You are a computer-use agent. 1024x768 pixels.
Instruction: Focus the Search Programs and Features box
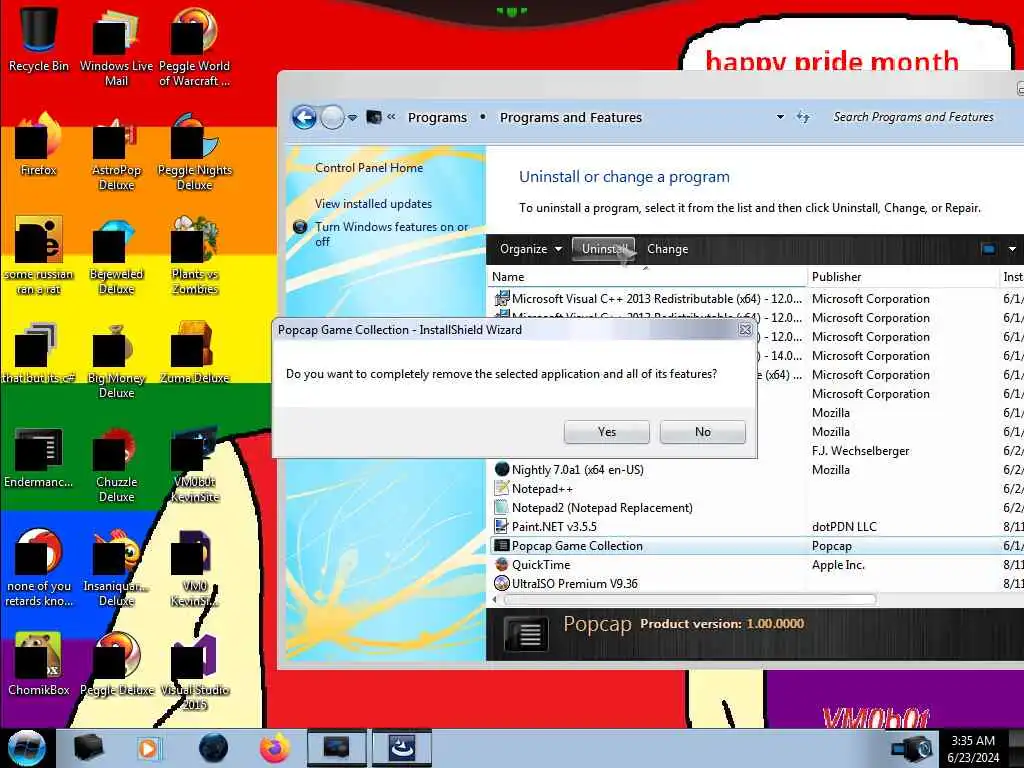(x=914, y=117)
